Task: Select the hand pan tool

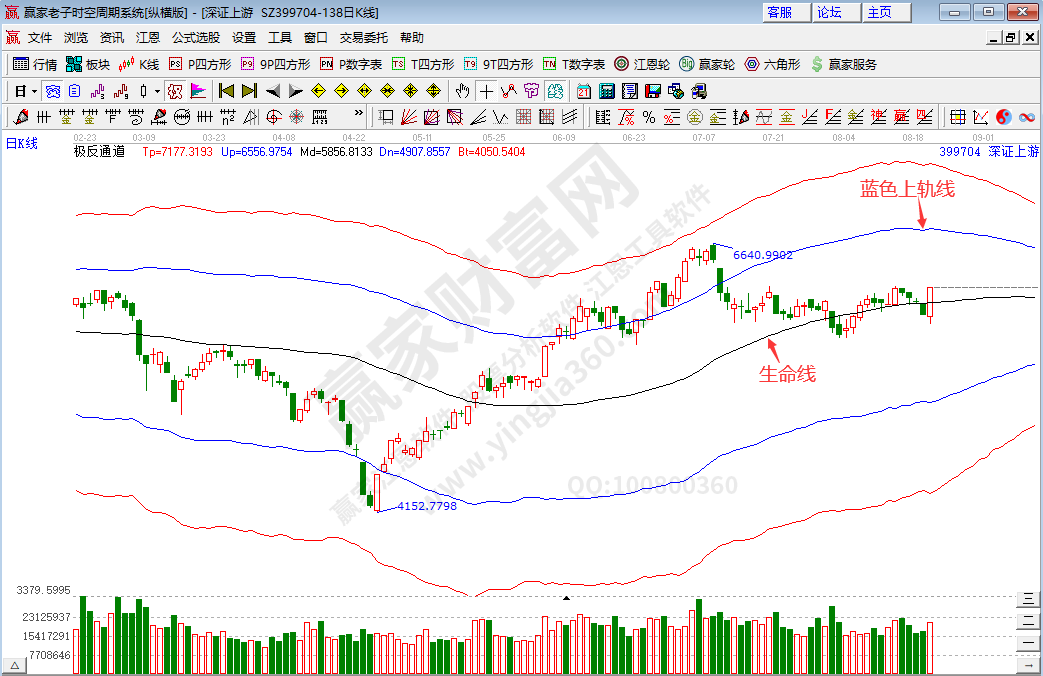Action: [x=462, y=91]
